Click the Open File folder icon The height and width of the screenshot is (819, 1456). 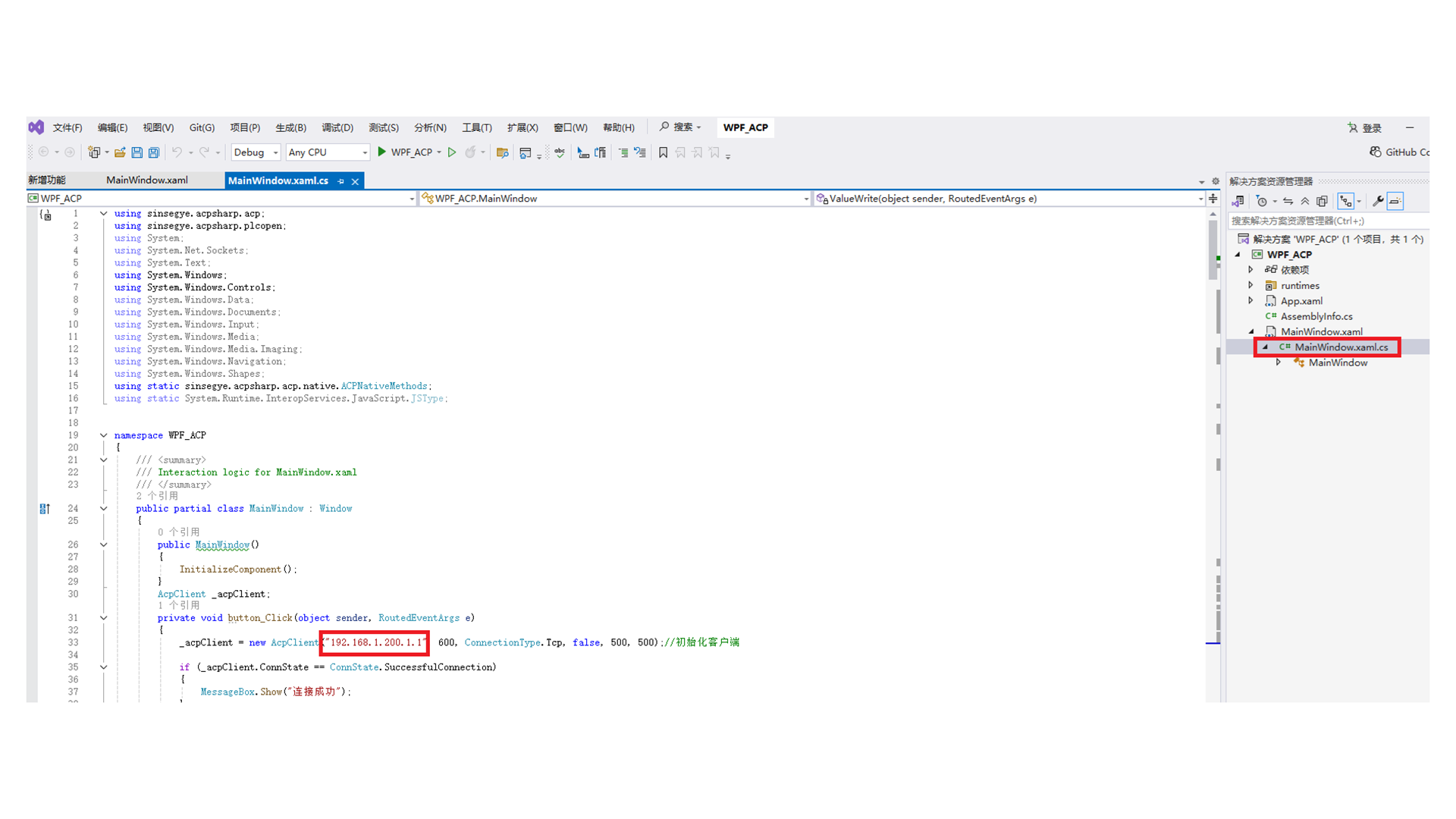120,152
